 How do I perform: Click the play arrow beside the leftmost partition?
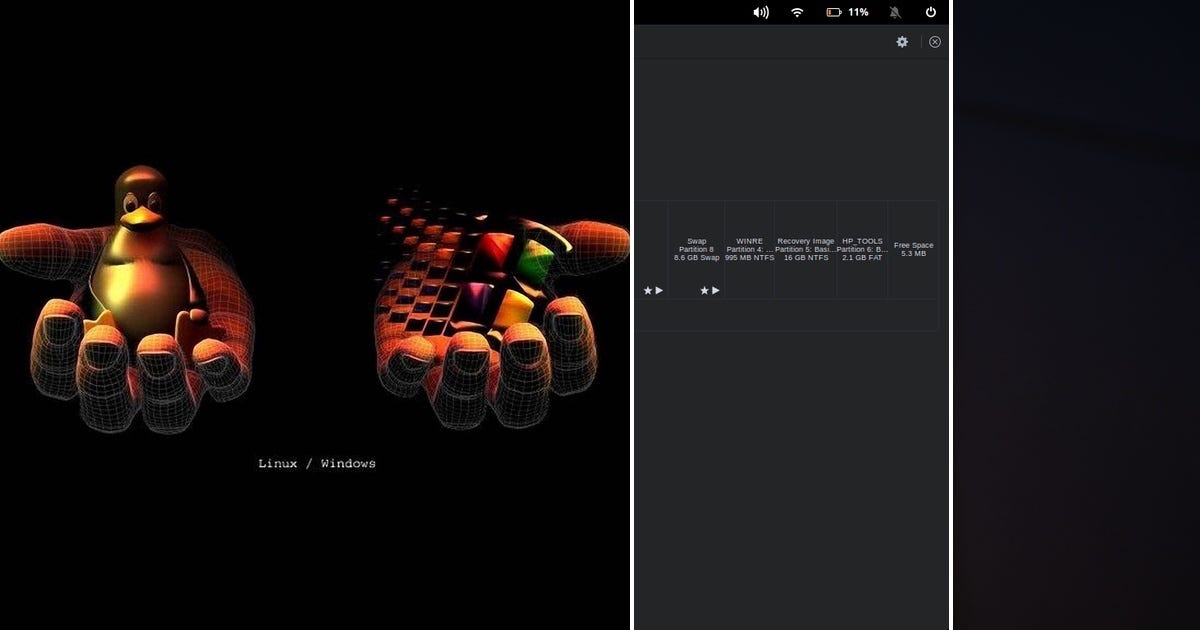coord(659,291)
